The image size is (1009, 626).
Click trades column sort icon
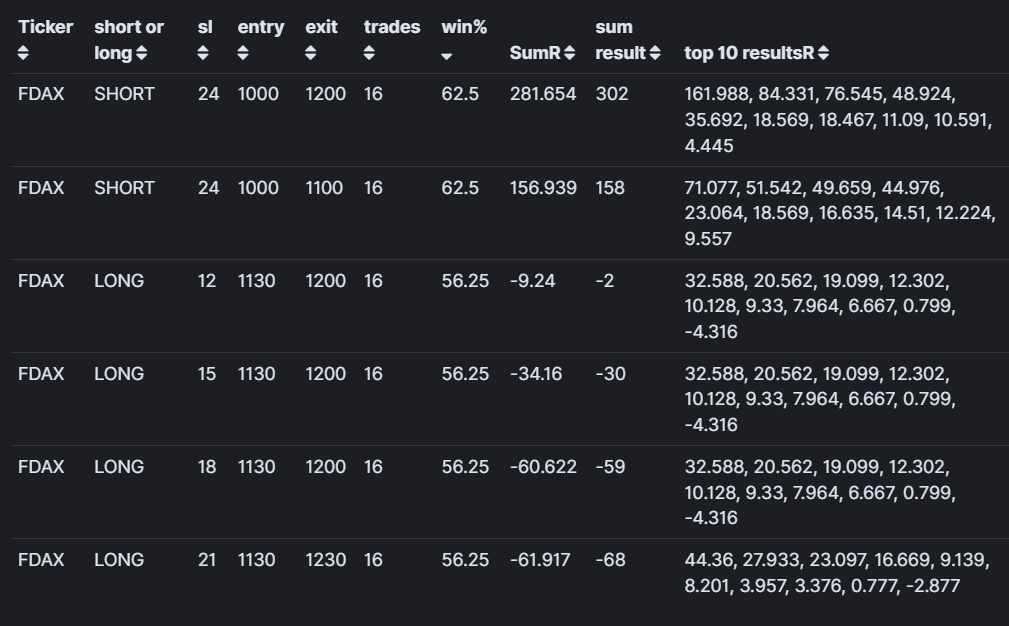click(369, 53)
